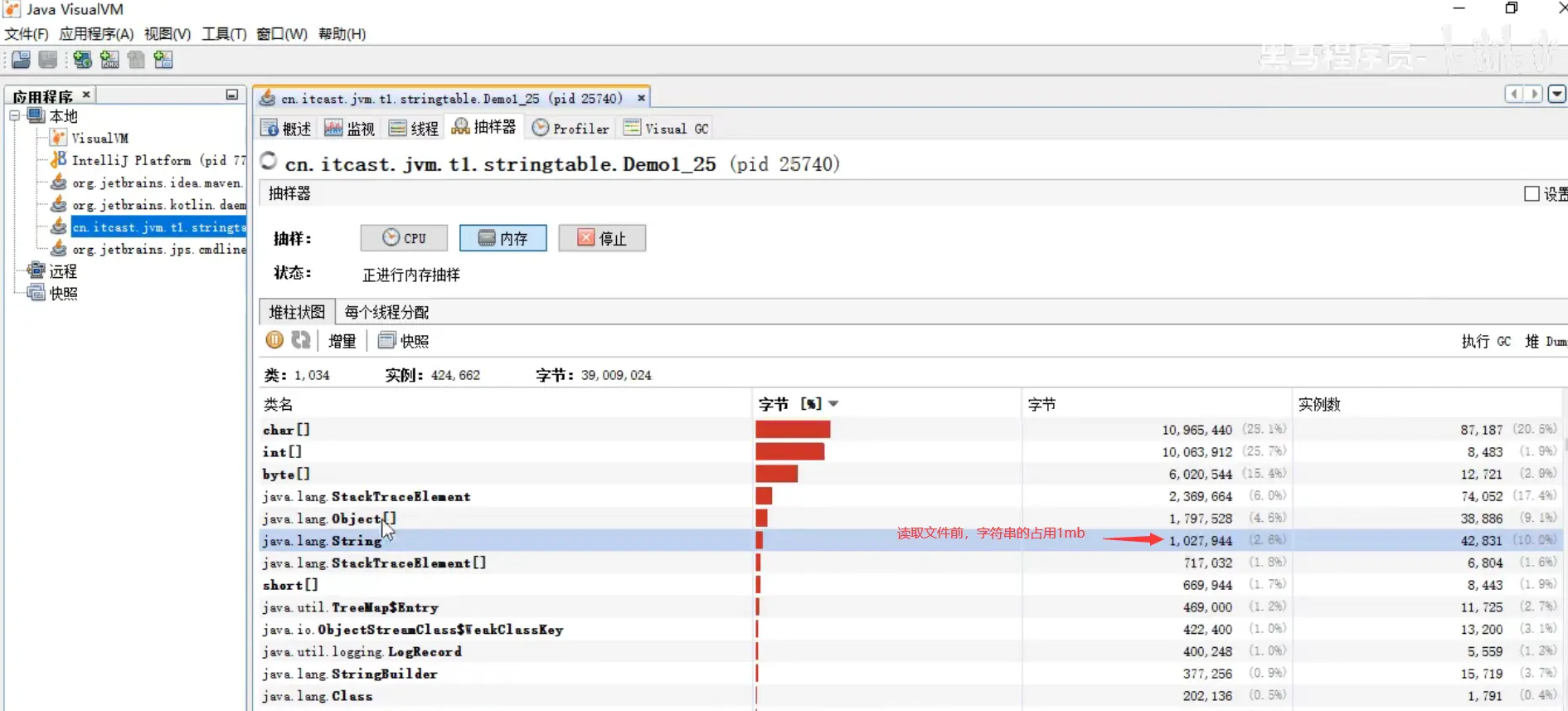Select java.util.logging.LogRecord row
Image resolution: width=1568 pixels, height=711 pixels.
coord(911,651)
